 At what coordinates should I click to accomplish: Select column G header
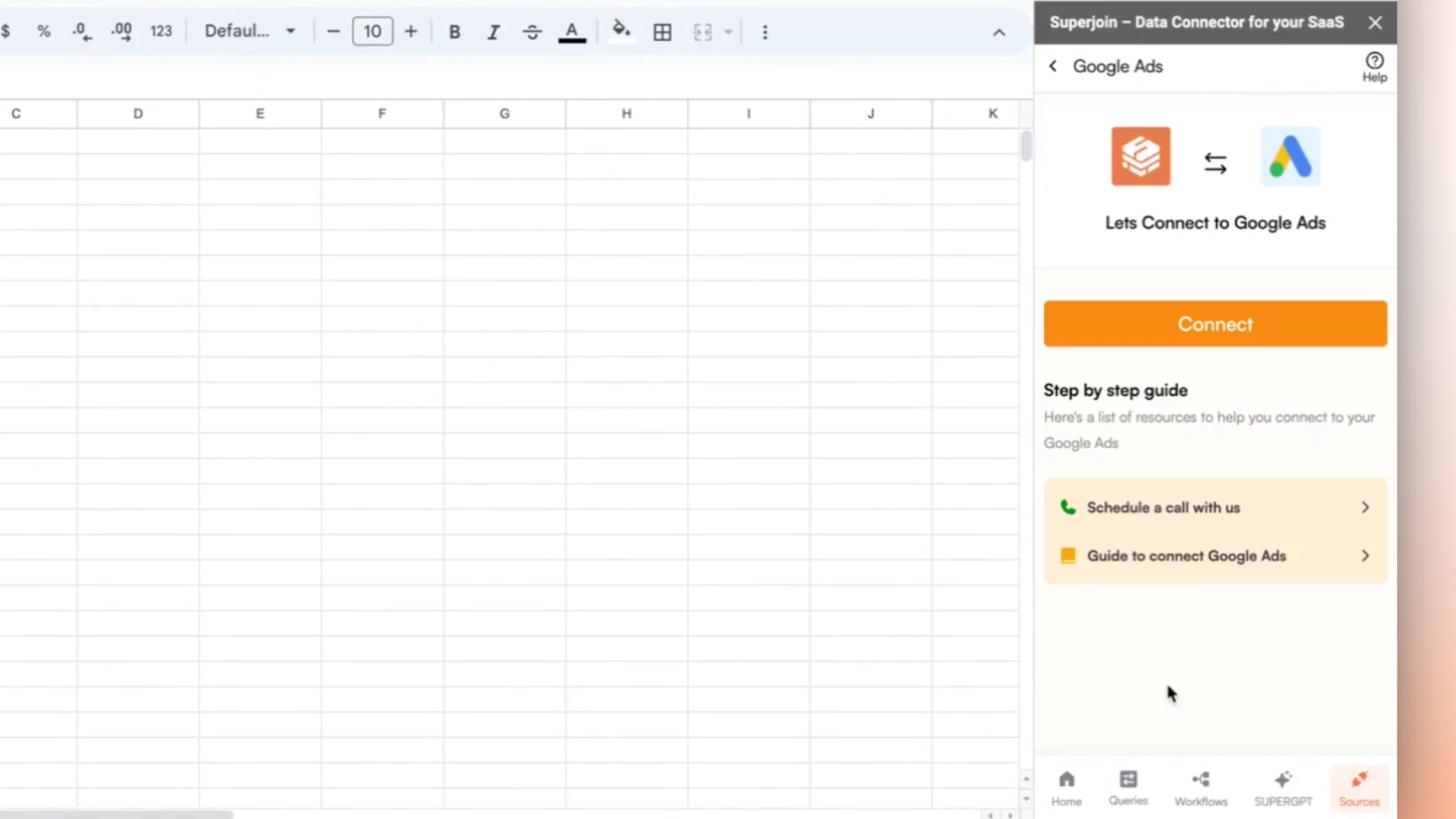[504, 114]
